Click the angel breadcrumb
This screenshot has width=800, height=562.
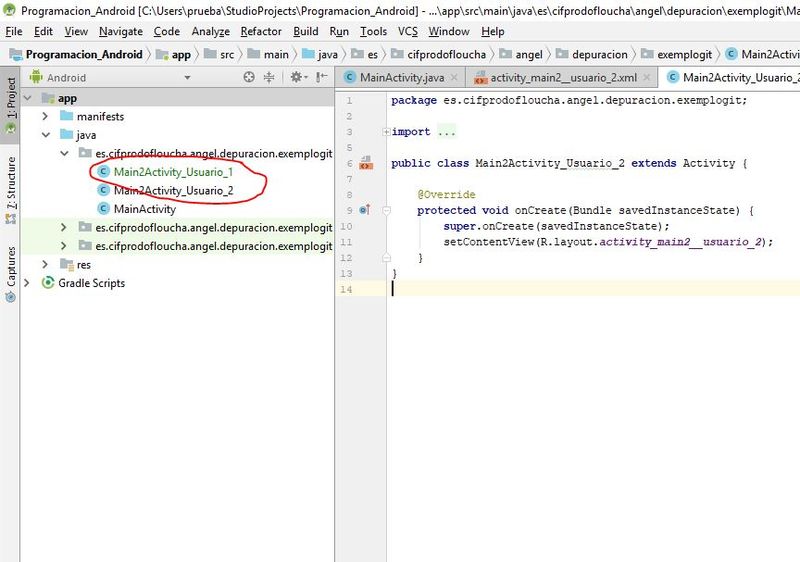pos(521,54)
